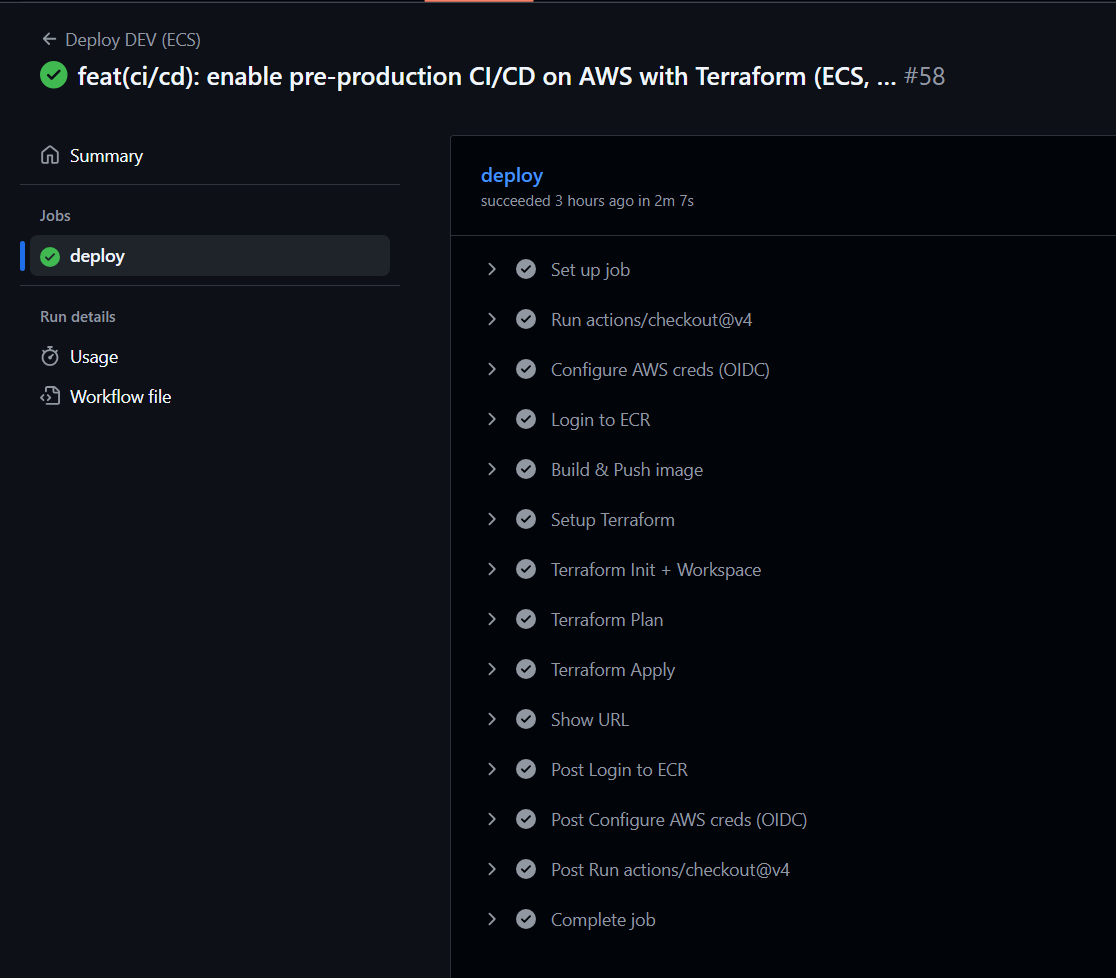Click the back arrow beside Deploy DEV (ECS)
The width and height of the screenshot is (1116, 978).
[49, 40]
